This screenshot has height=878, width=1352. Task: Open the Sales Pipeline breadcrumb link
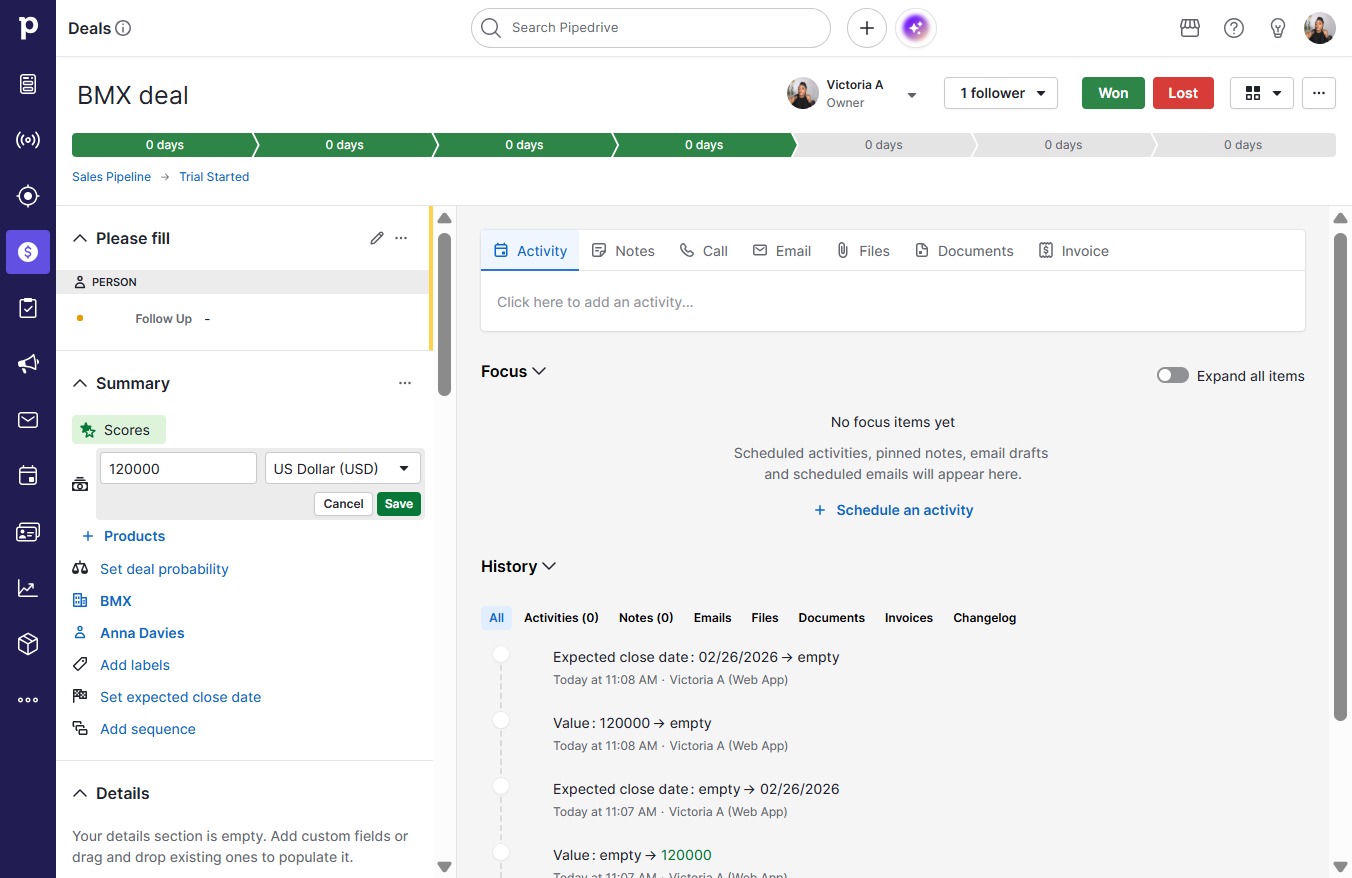(x=111, y=177)
